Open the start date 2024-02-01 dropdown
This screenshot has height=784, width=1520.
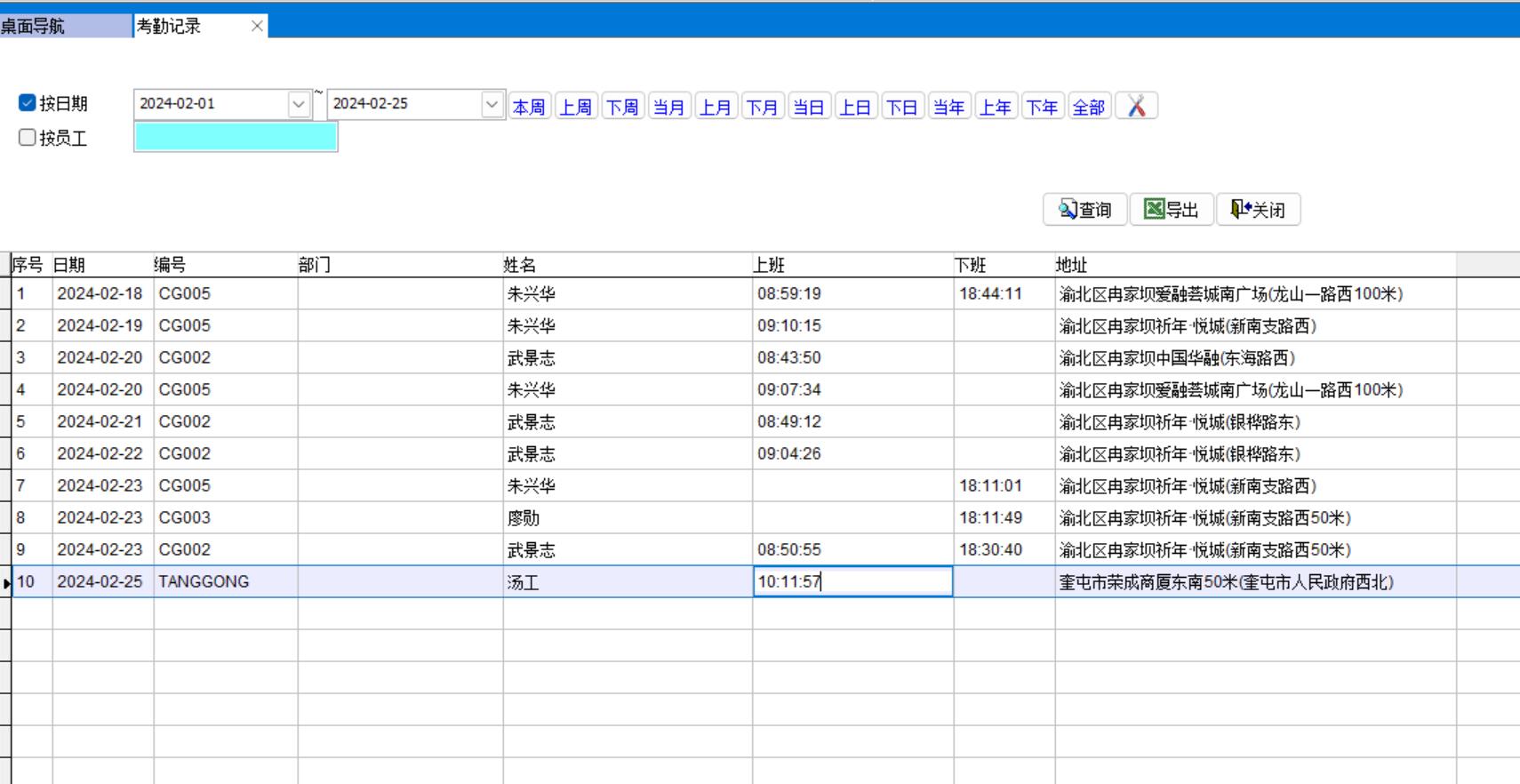(299, 104)
